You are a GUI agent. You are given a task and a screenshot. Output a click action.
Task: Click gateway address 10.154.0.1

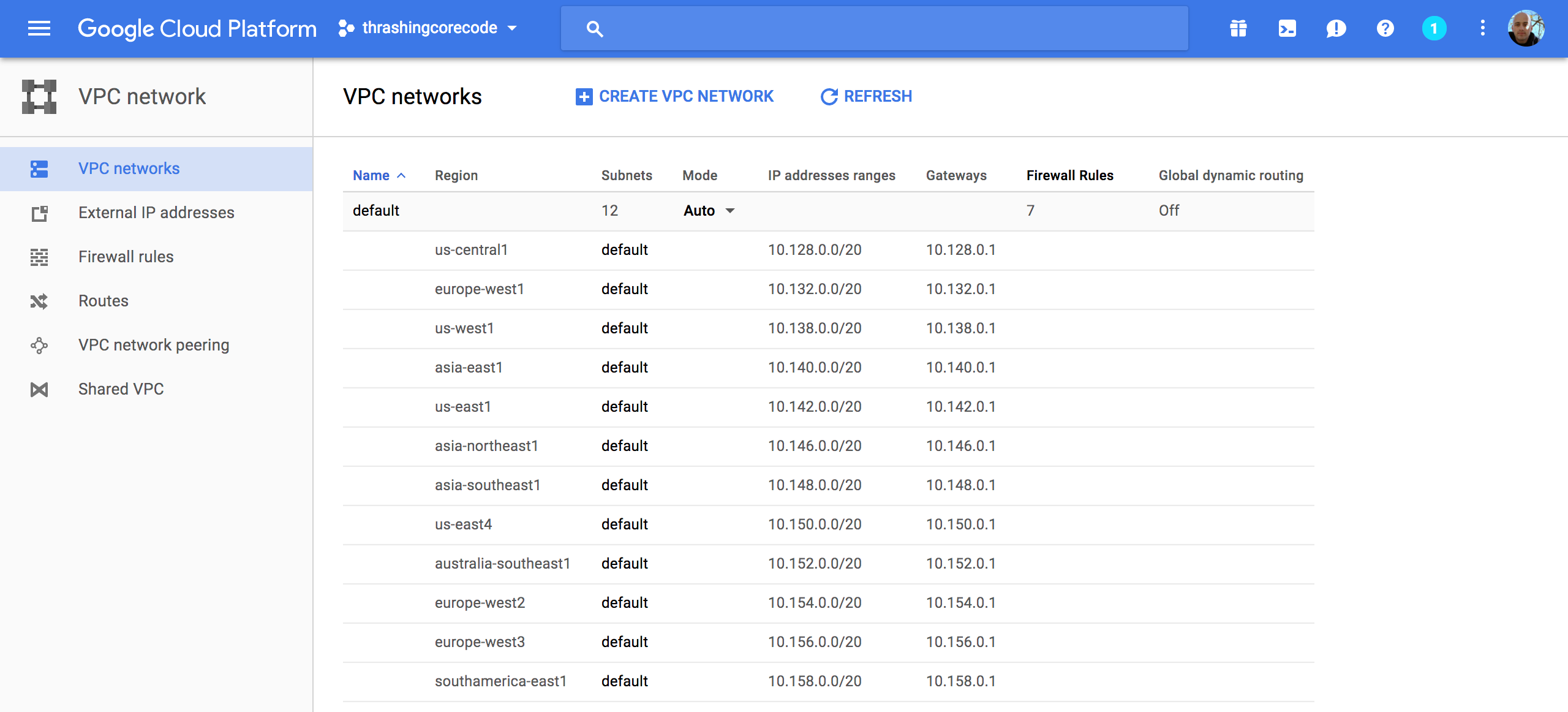pyautogui.click(x=960, y=603)
